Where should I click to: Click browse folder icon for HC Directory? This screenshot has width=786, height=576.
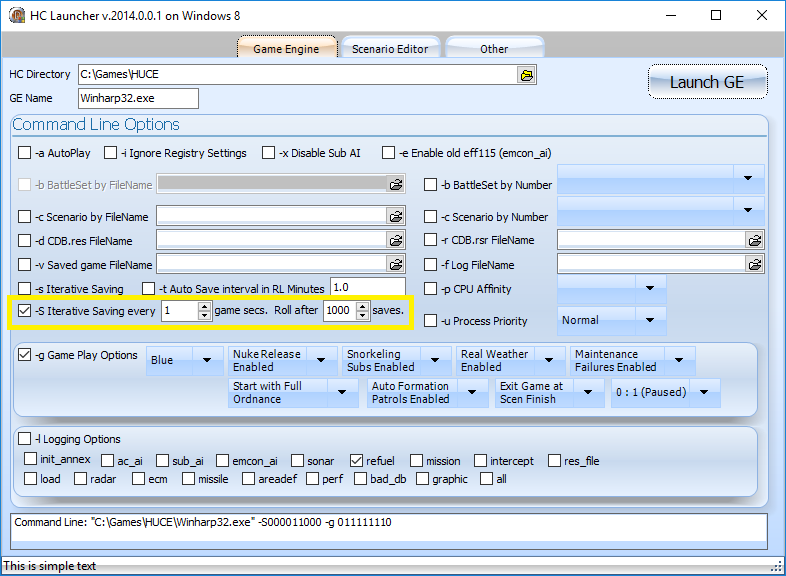(x=526, y=75)
